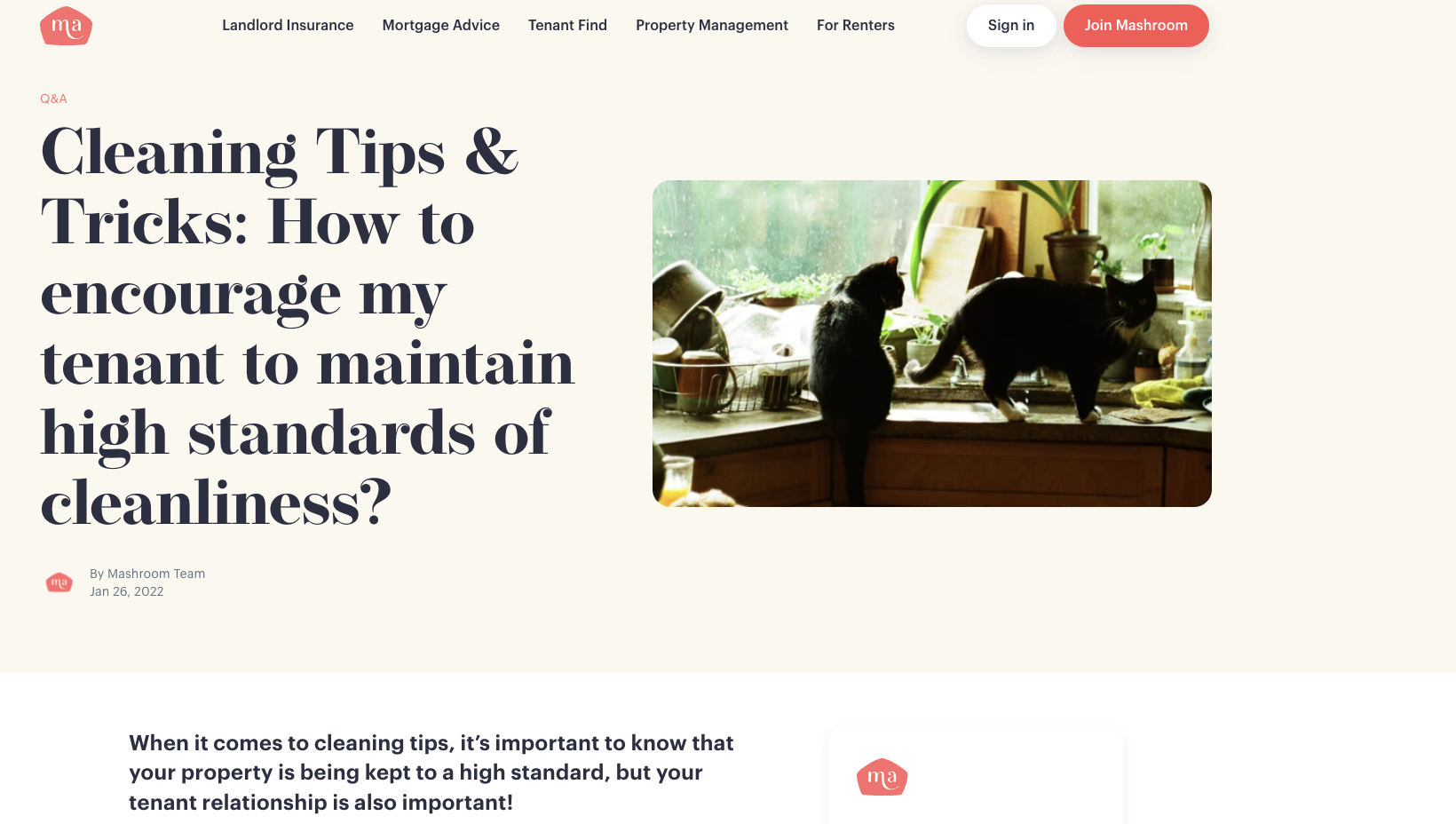Go to the Tenant Find page

point(567,25)
